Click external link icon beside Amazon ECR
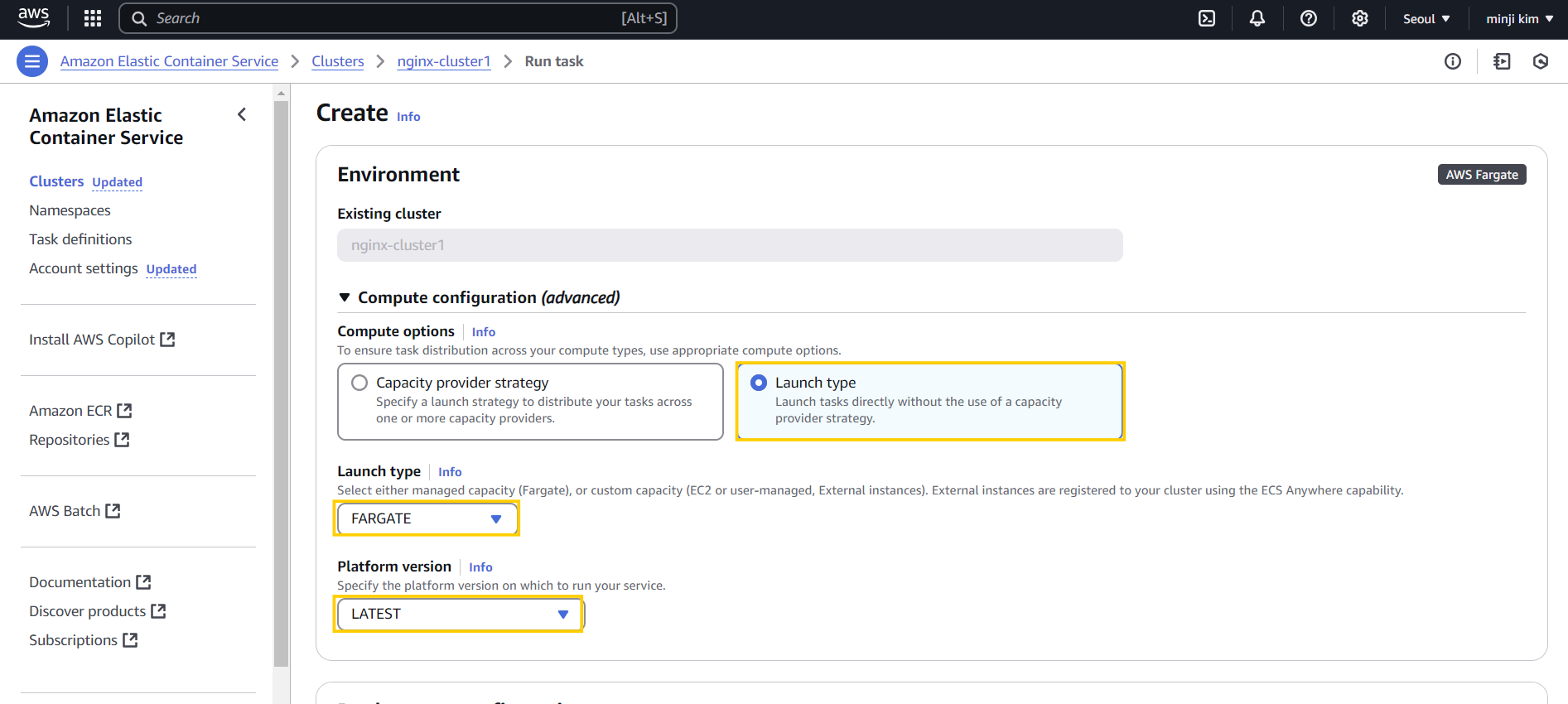This screenshot has height=704, width=1568. 124,411
